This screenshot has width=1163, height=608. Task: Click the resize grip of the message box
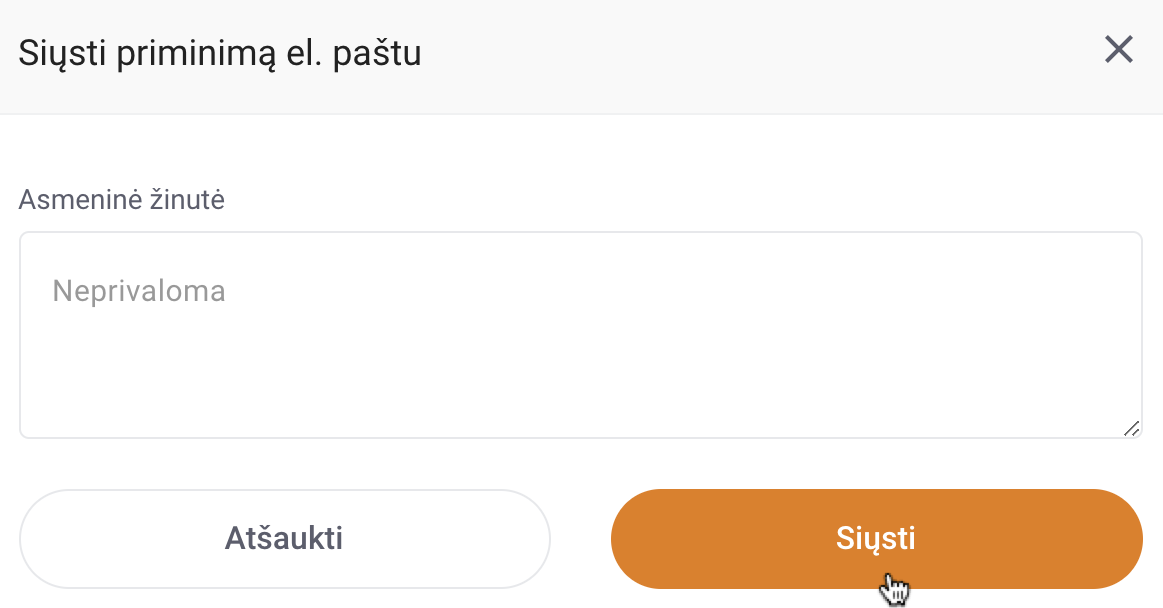click(x=1131, y=429)
